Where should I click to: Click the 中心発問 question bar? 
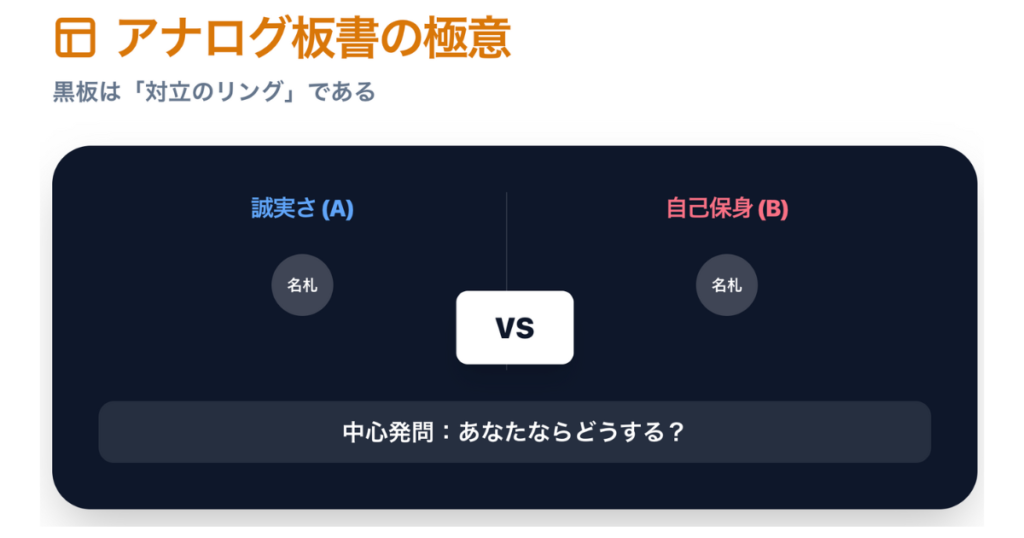pos(514,432)
